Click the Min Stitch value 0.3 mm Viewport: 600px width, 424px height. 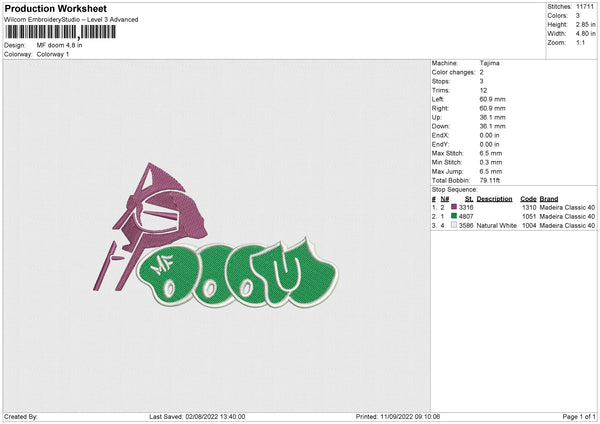pyautogui.click(x=491, y=163)
